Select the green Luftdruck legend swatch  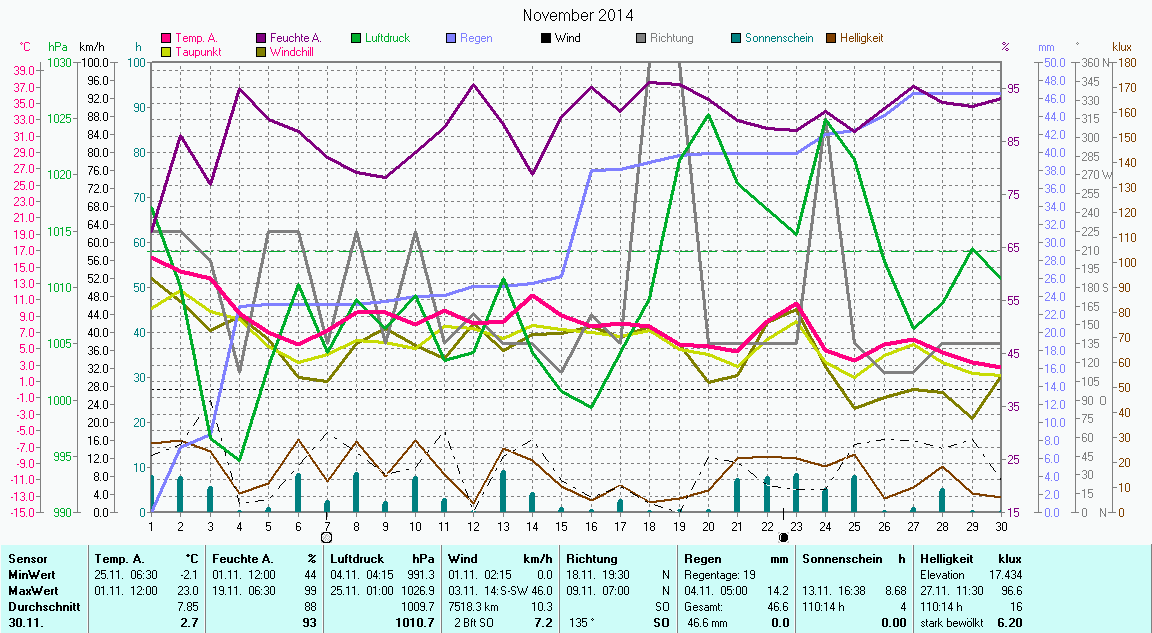click(355, 38)
